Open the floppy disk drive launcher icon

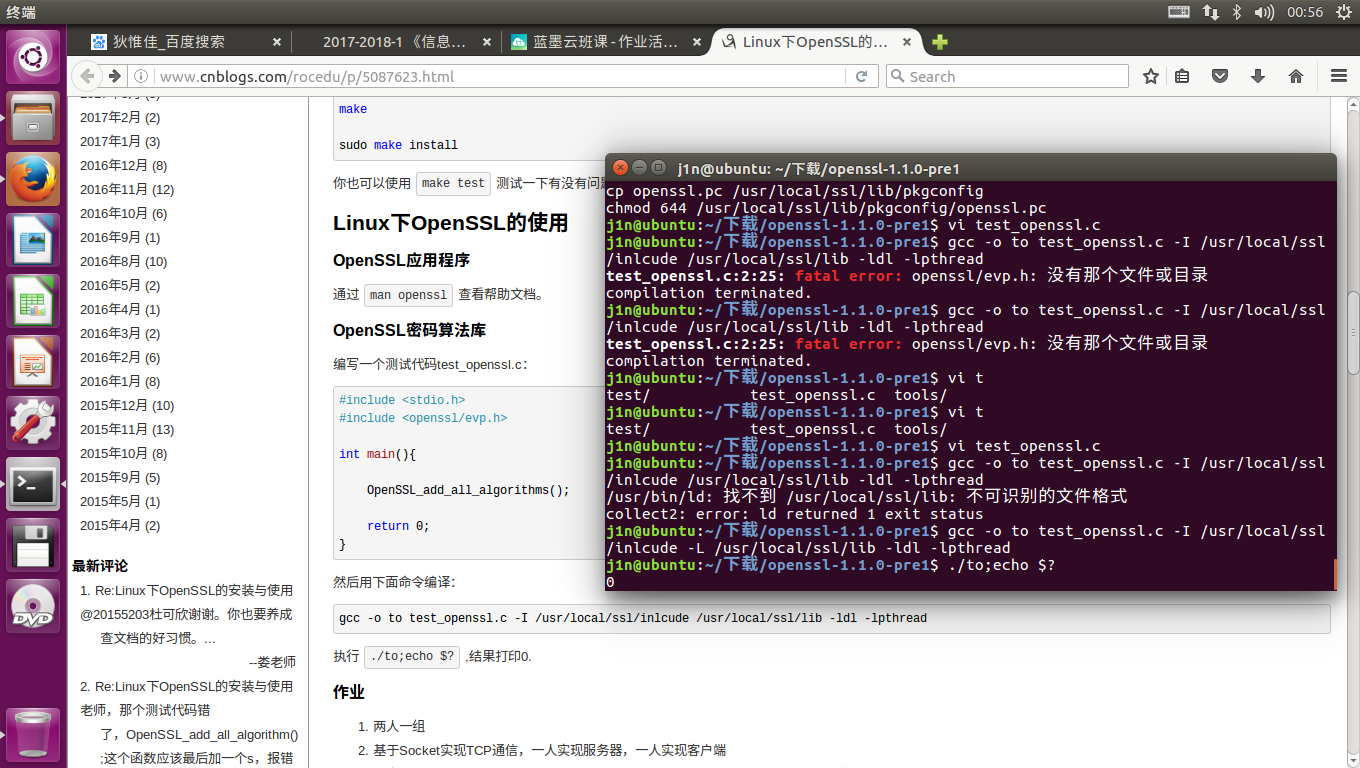pyautogui.click(x=33, y=545)
